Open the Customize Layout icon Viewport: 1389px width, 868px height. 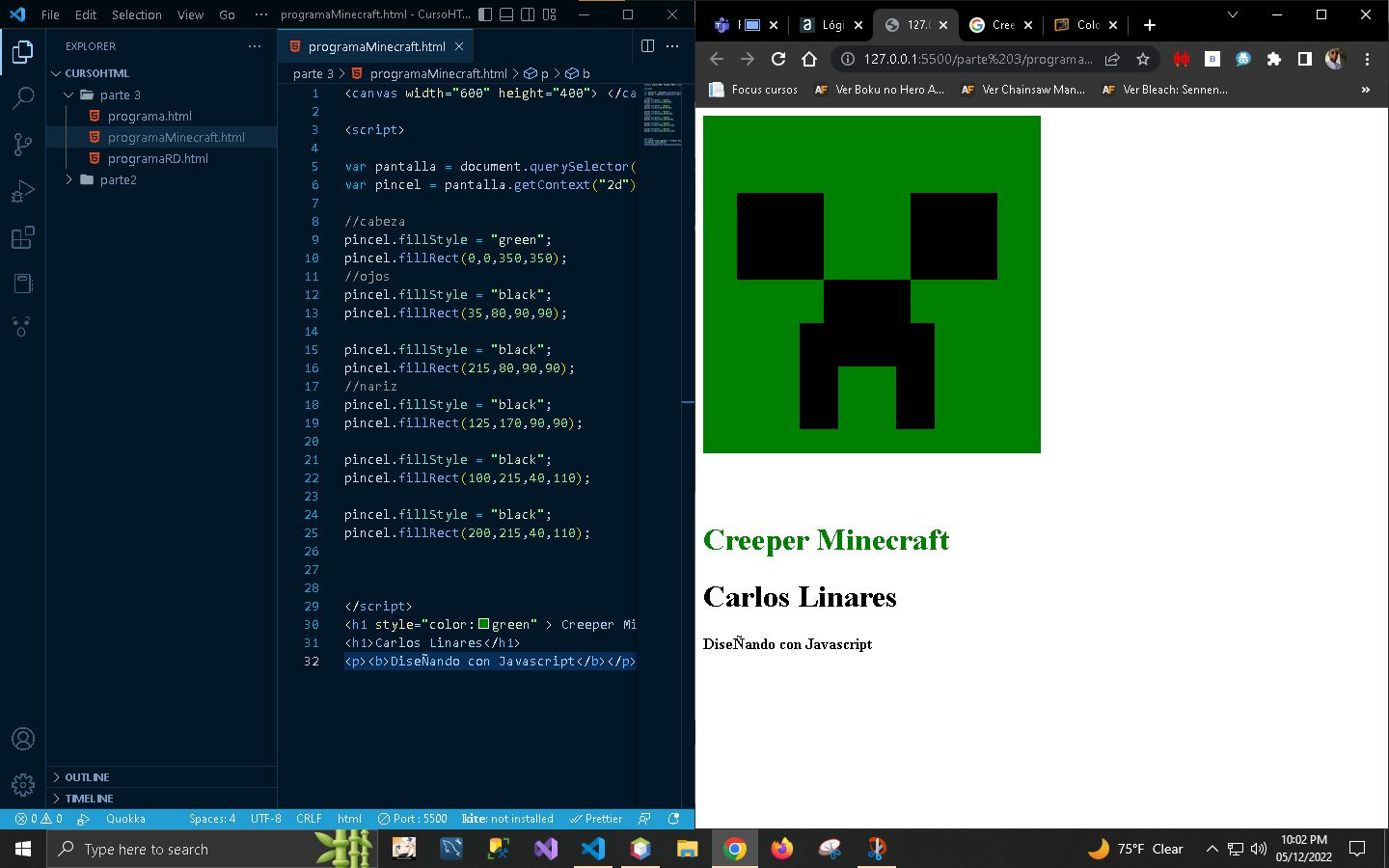tap(550, 14)
